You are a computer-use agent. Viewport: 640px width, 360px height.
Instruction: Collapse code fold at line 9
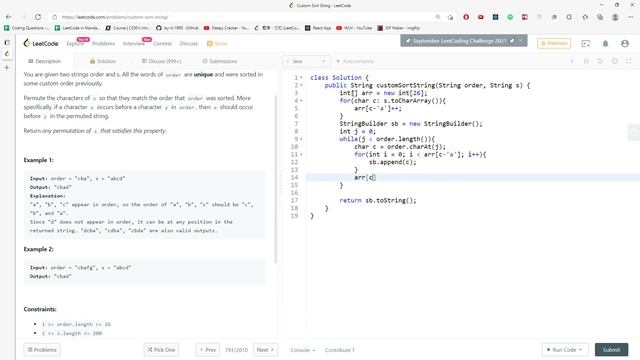(x=302, y=139)
